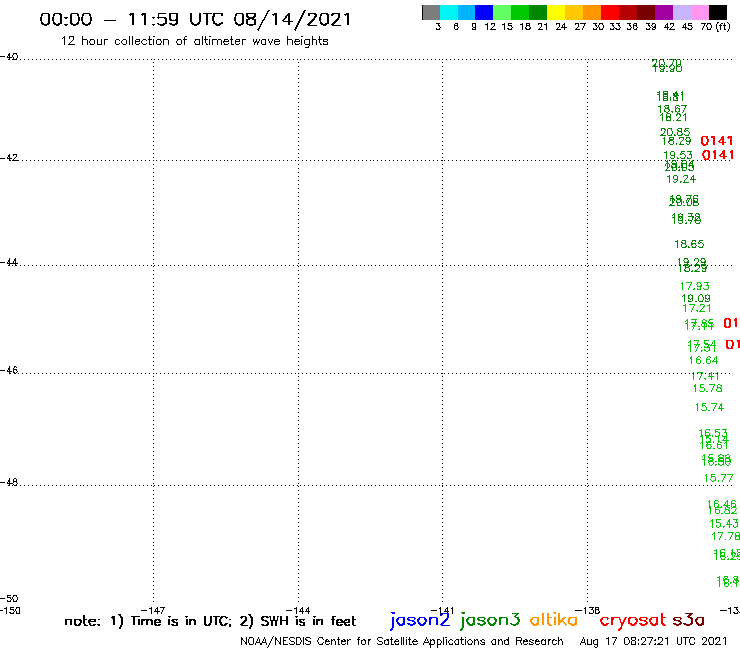Click the wave height value 18.21
The height and width of the screenshot is (650, 740).
coord(673,118)
